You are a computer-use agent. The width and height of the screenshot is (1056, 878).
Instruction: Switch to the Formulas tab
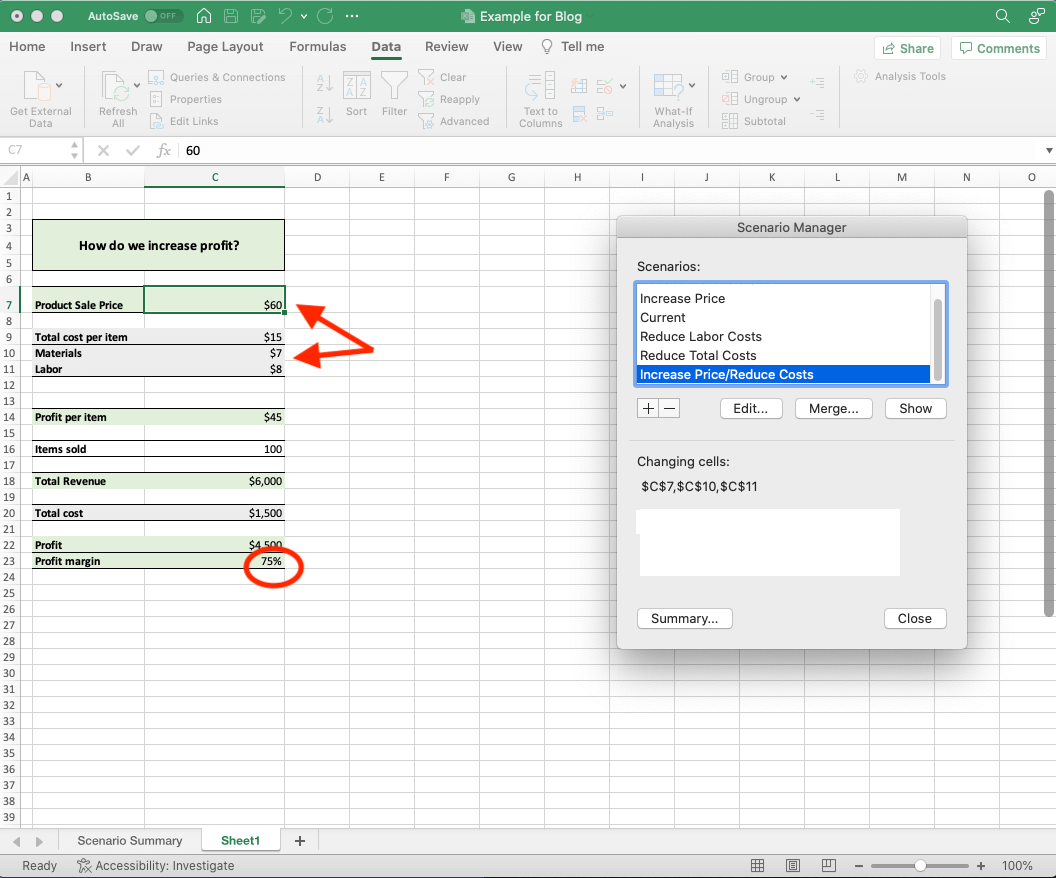point(317,46)
